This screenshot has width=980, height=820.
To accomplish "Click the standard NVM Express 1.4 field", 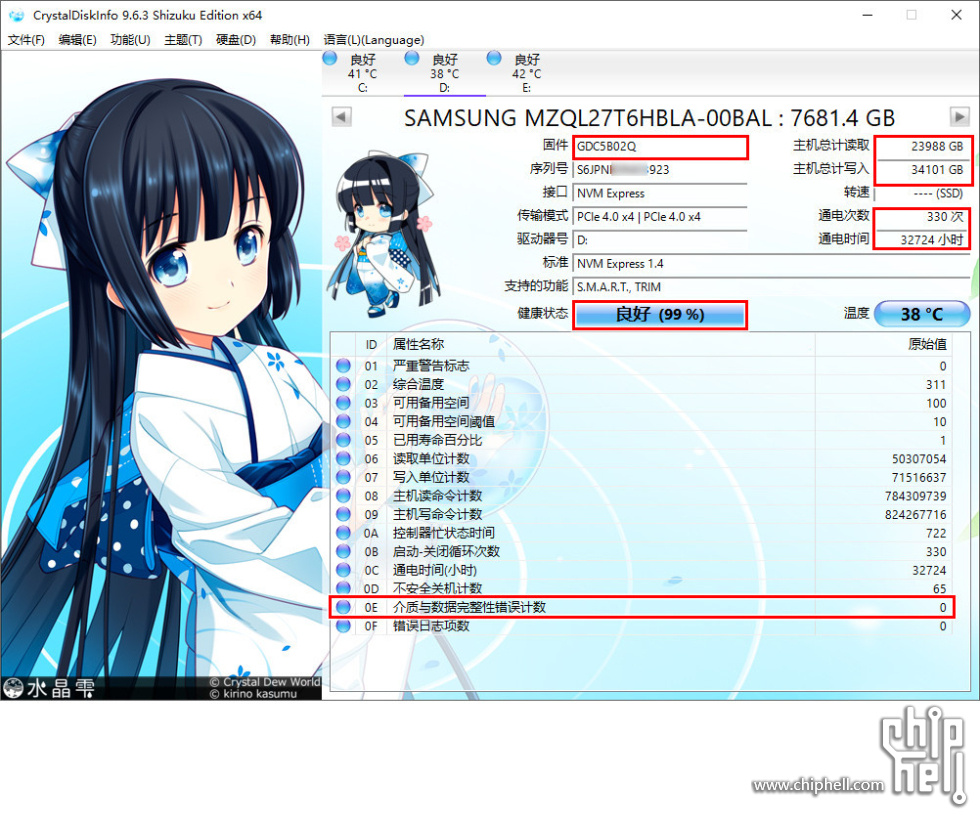I will [771, 264].
